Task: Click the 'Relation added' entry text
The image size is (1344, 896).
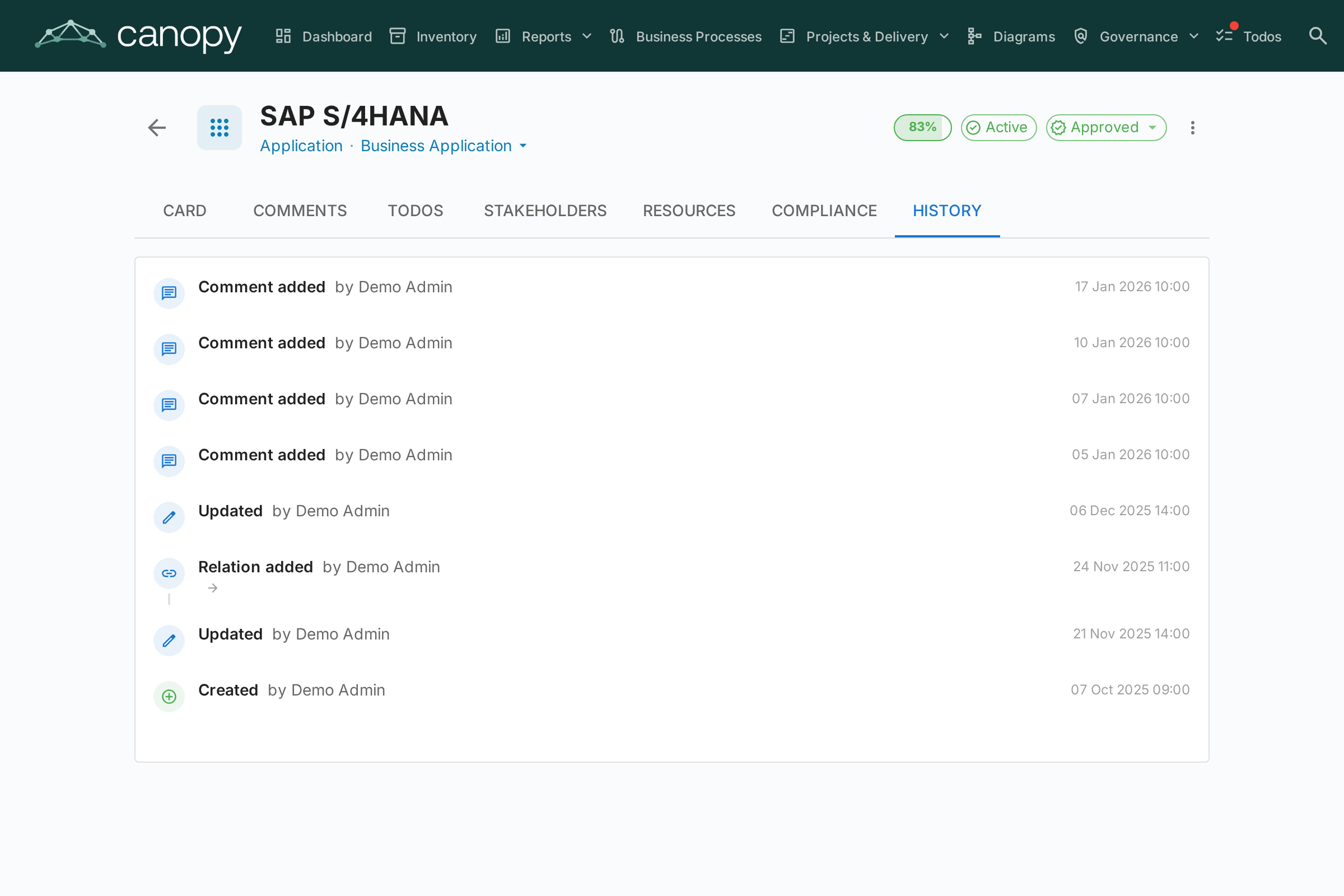Action: pos(255,567)
